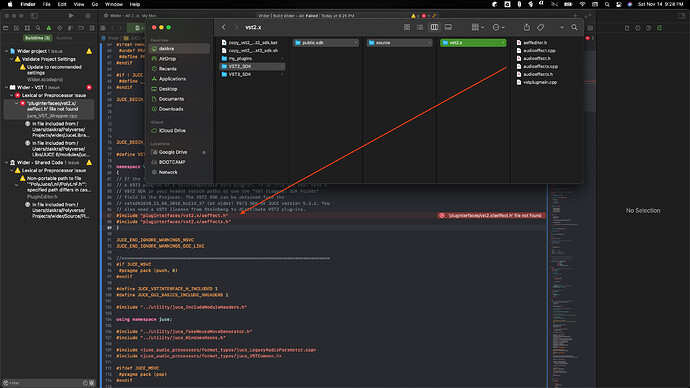Select Update to recommended settings warning
690x388 pixels.
[x=51, y=70]
